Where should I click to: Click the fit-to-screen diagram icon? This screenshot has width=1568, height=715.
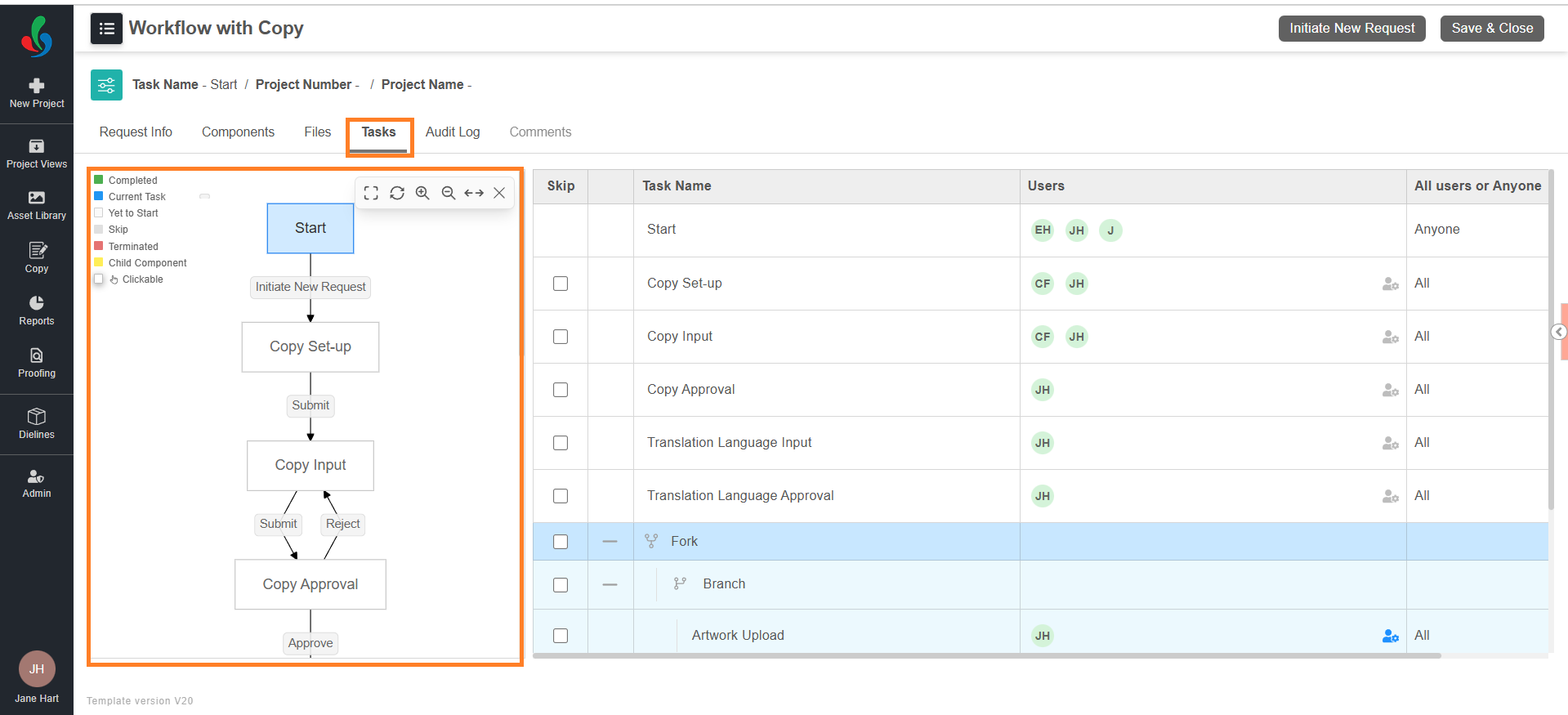(371, 193)
